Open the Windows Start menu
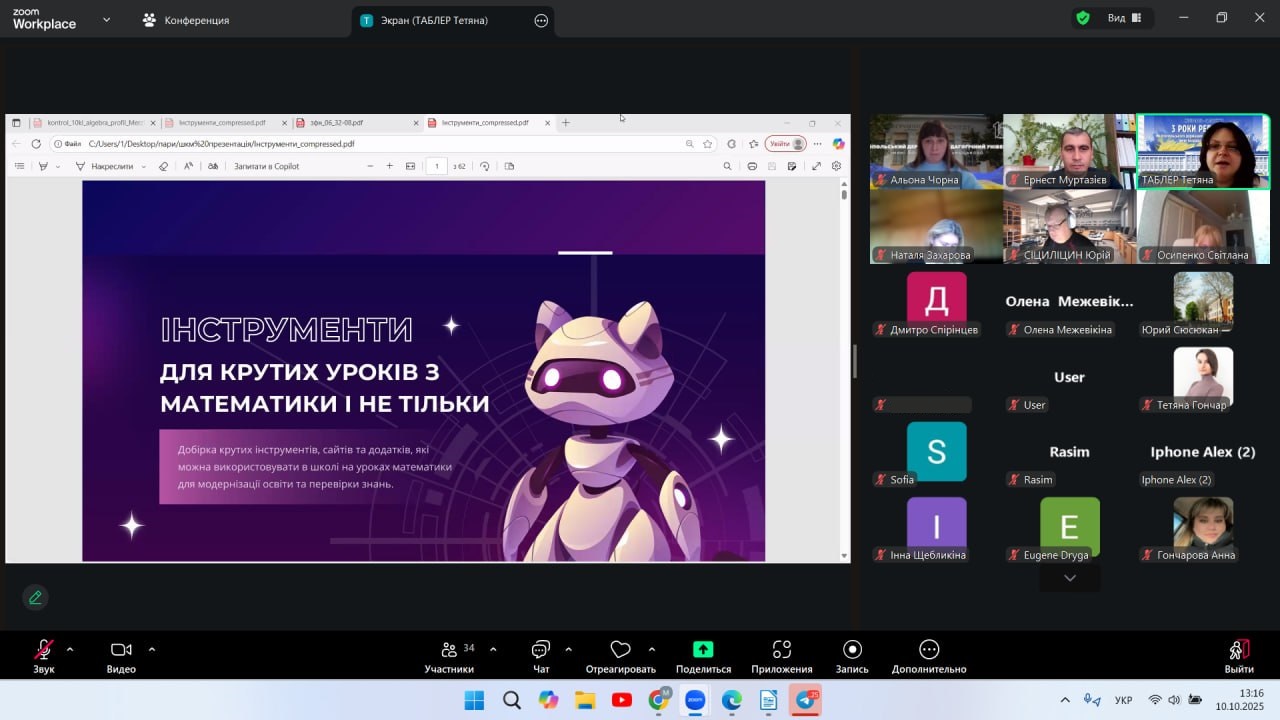Viewport: 1280px width, 720px height. coord(474,700)
